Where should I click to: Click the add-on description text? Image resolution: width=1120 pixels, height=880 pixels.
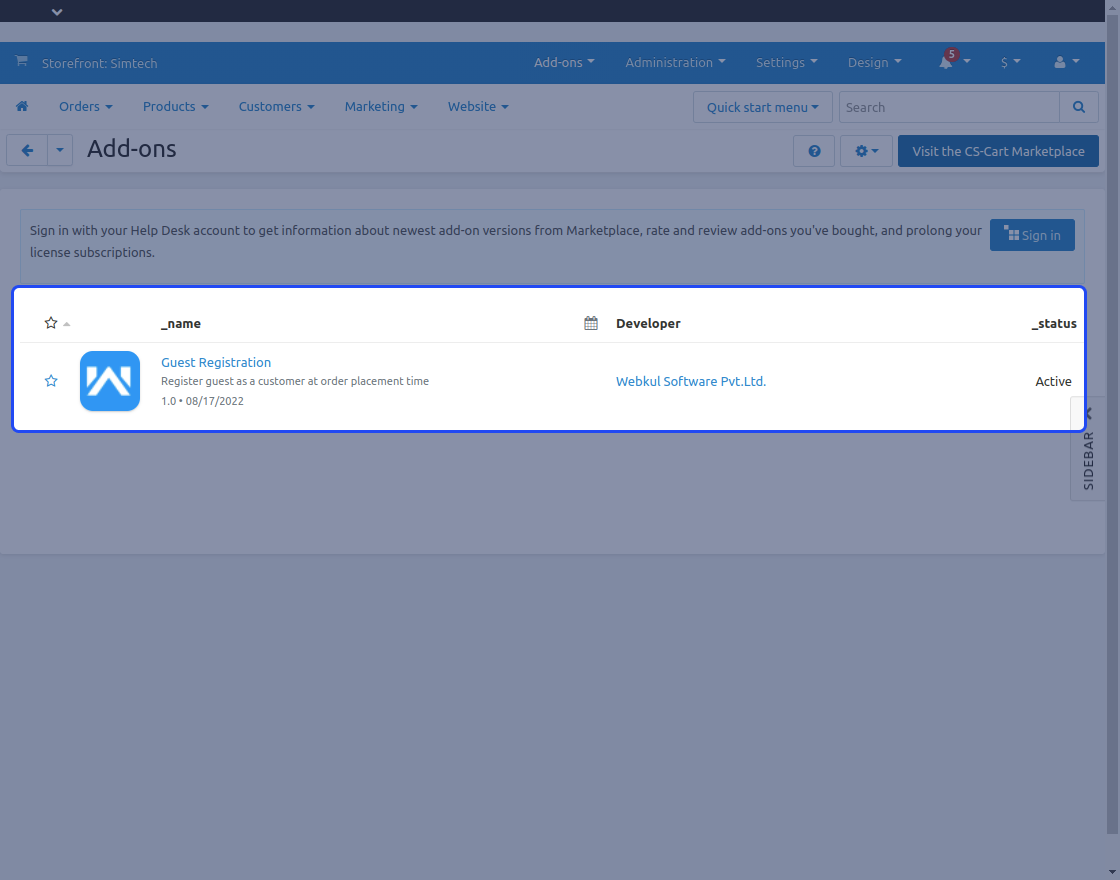pos(295,381)
